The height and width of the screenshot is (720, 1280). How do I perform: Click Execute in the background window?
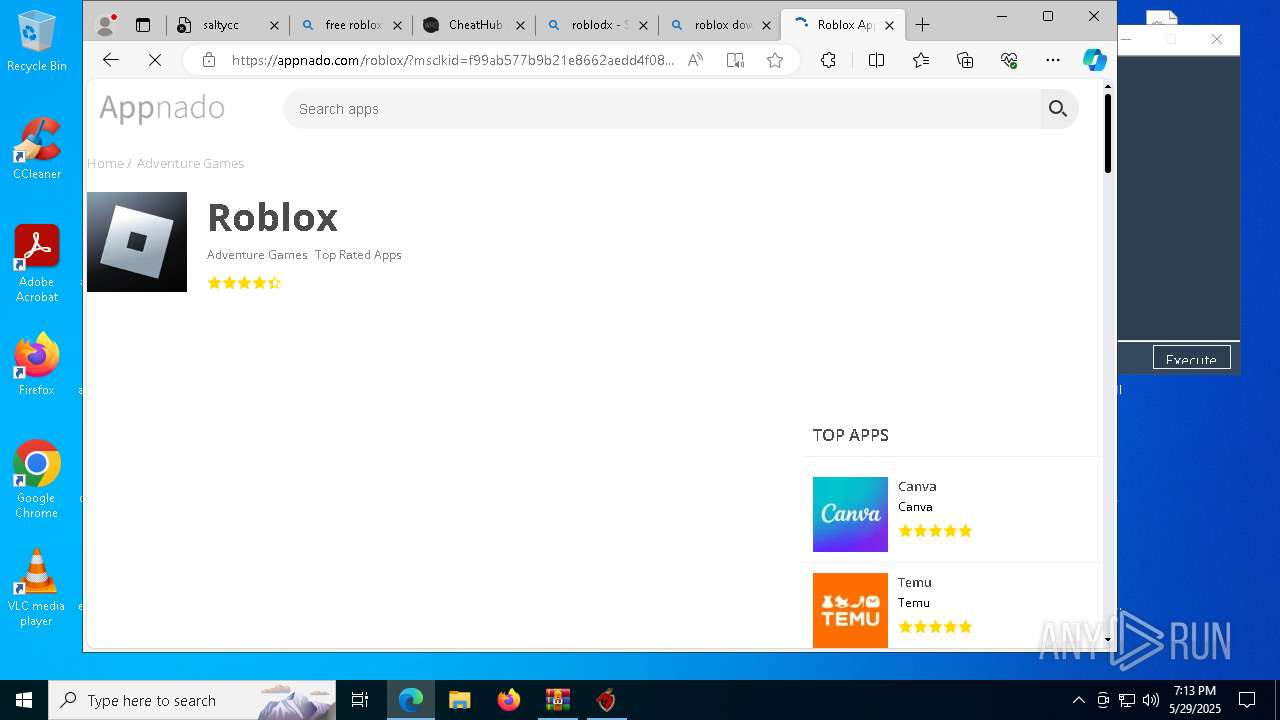pos(1191,359)
